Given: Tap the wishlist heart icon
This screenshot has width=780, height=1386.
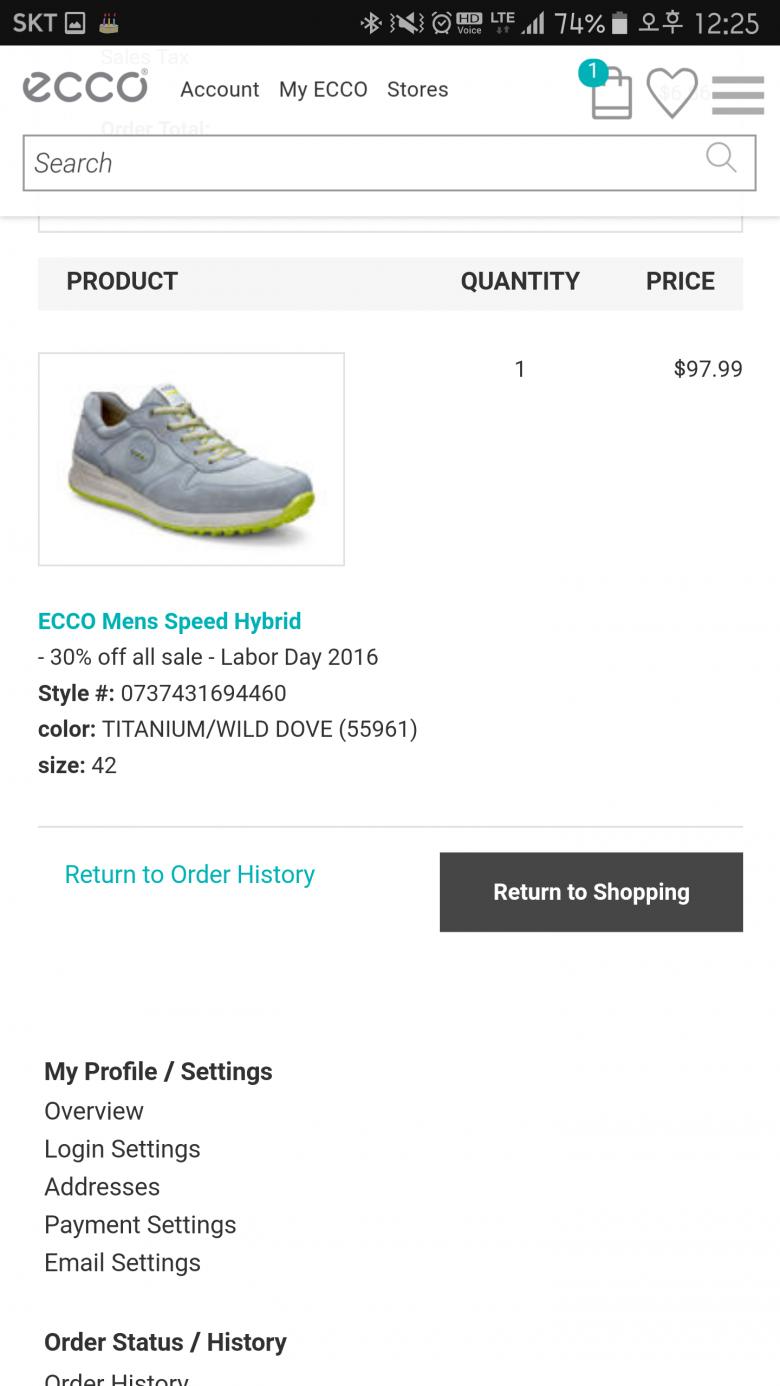Looking at the screenshot, I should (x=671, y=93).
